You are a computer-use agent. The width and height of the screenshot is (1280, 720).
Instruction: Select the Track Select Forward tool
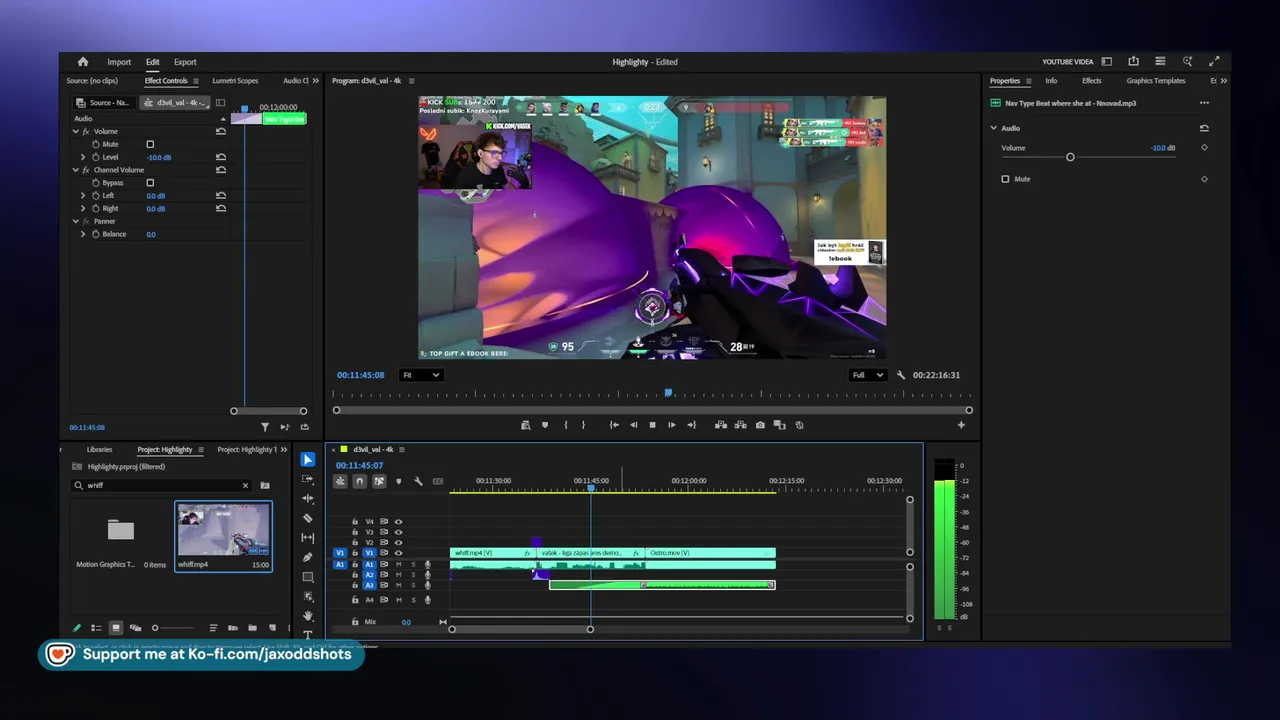(308, 479)
